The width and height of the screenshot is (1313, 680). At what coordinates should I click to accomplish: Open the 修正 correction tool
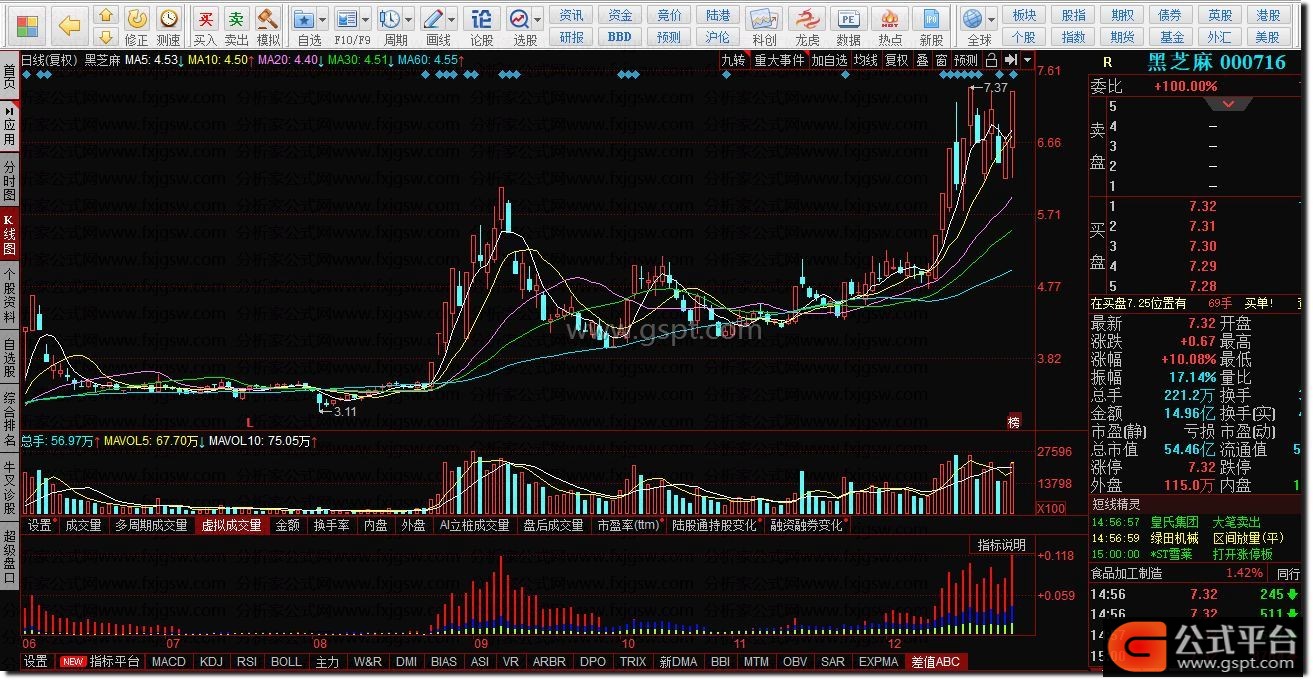137,27
